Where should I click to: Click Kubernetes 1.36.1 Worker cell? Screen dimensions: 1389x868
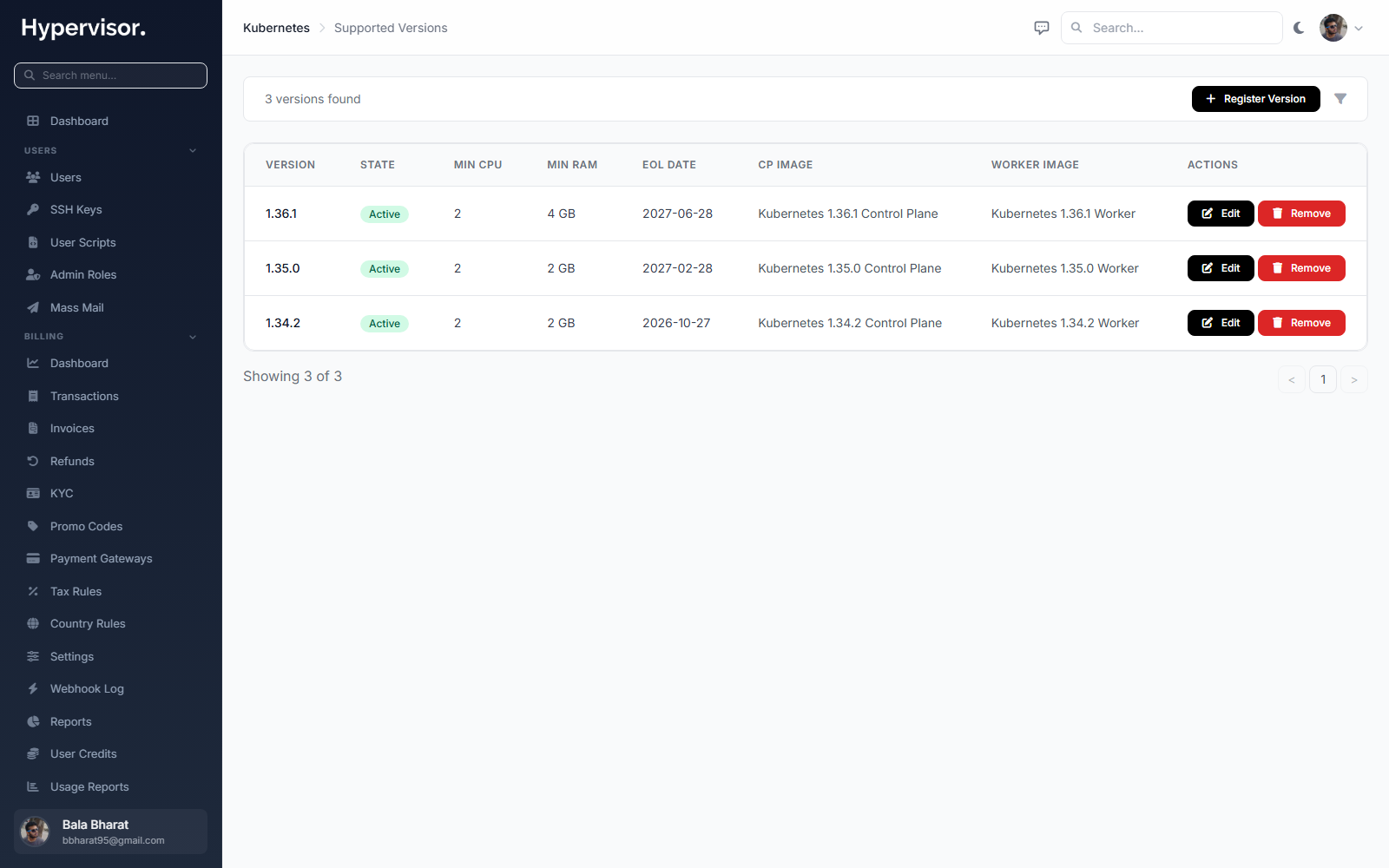pyautogui.click(x=1063, y=214)
